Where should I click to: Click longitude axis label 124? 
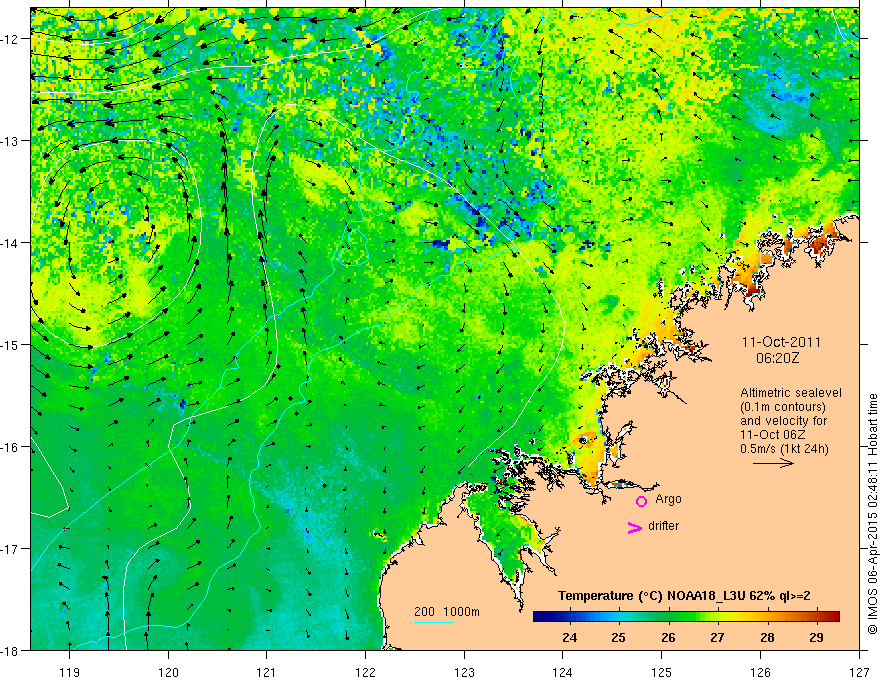tap(563, 672)
